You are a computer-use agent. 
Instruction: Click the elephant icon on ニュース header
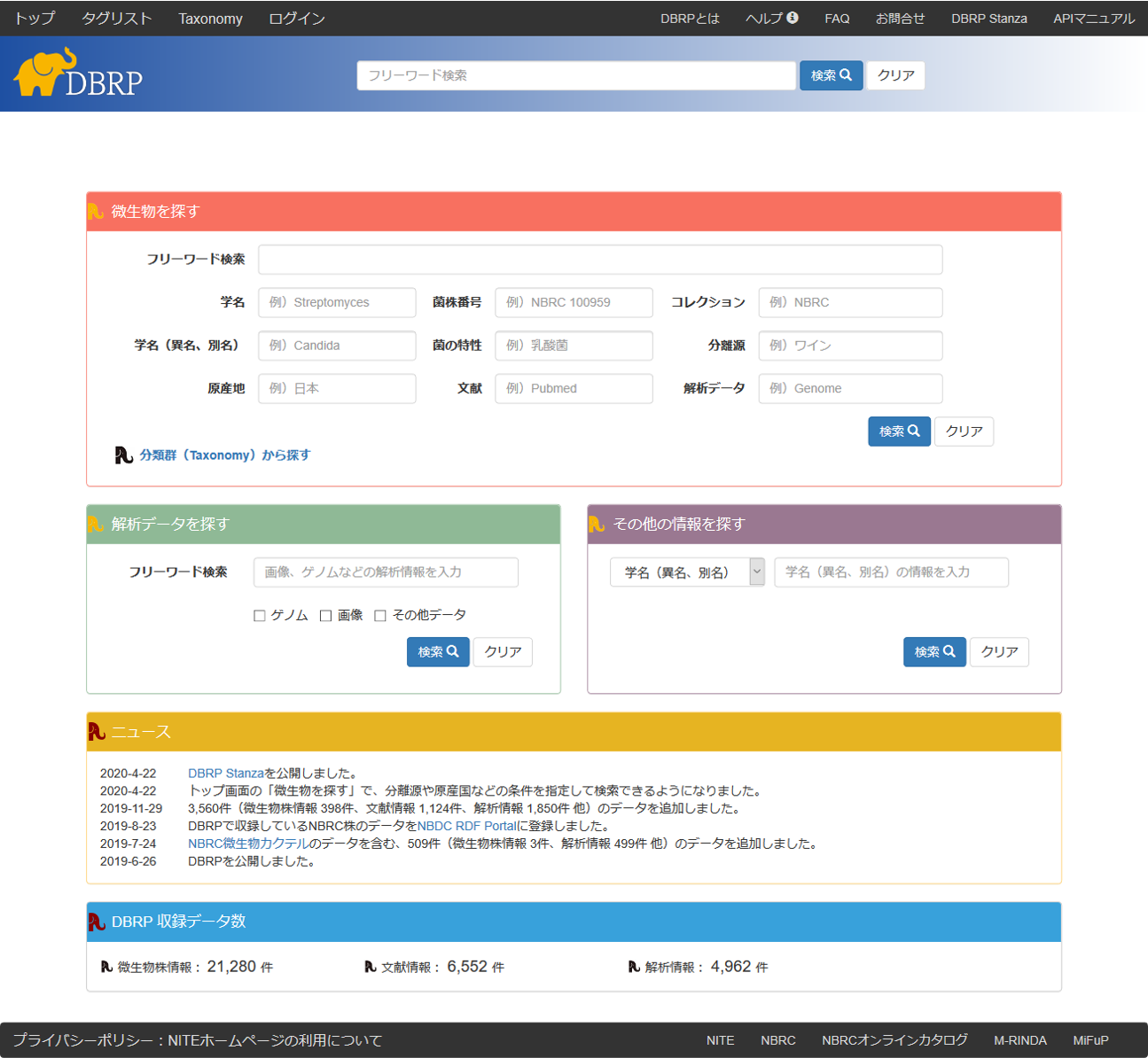click(x=95, y=732)
